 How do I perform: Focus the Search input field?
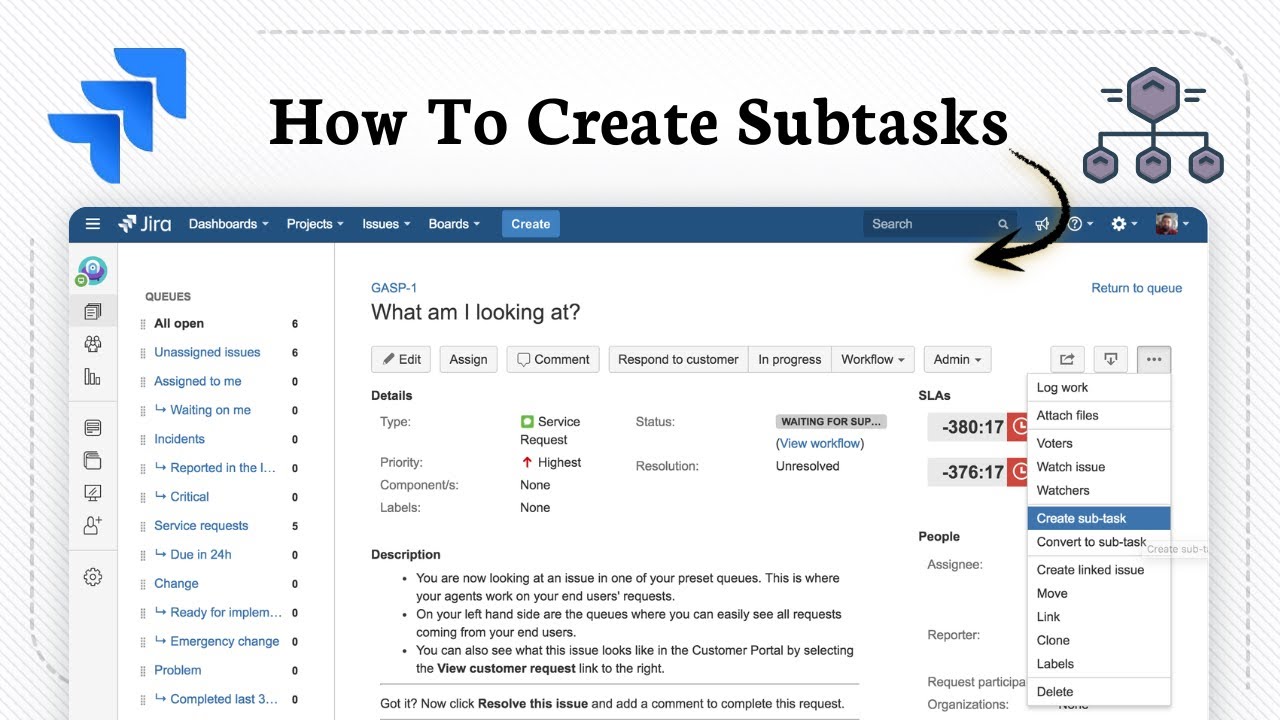coord(940,224)
